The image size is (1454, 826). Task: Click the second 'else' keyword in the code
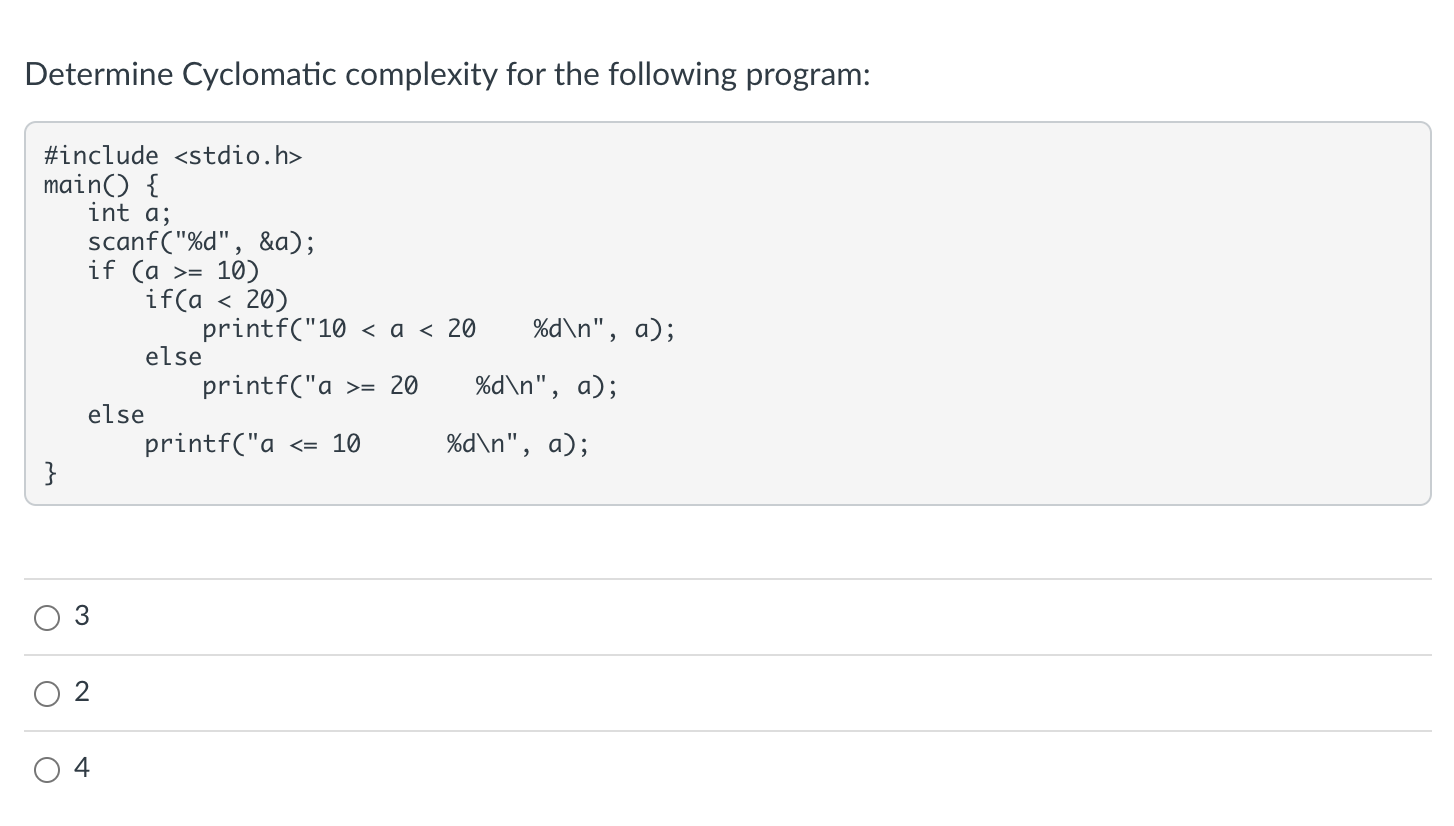[115, 414]
